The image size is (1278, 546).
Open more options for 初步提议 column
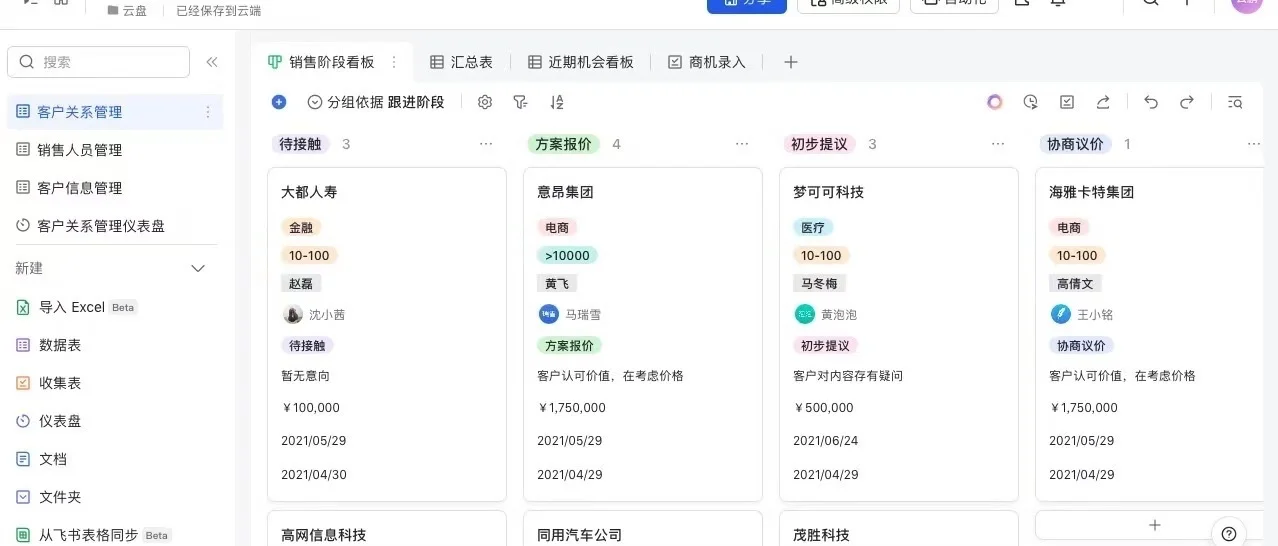tap(998, 144)
